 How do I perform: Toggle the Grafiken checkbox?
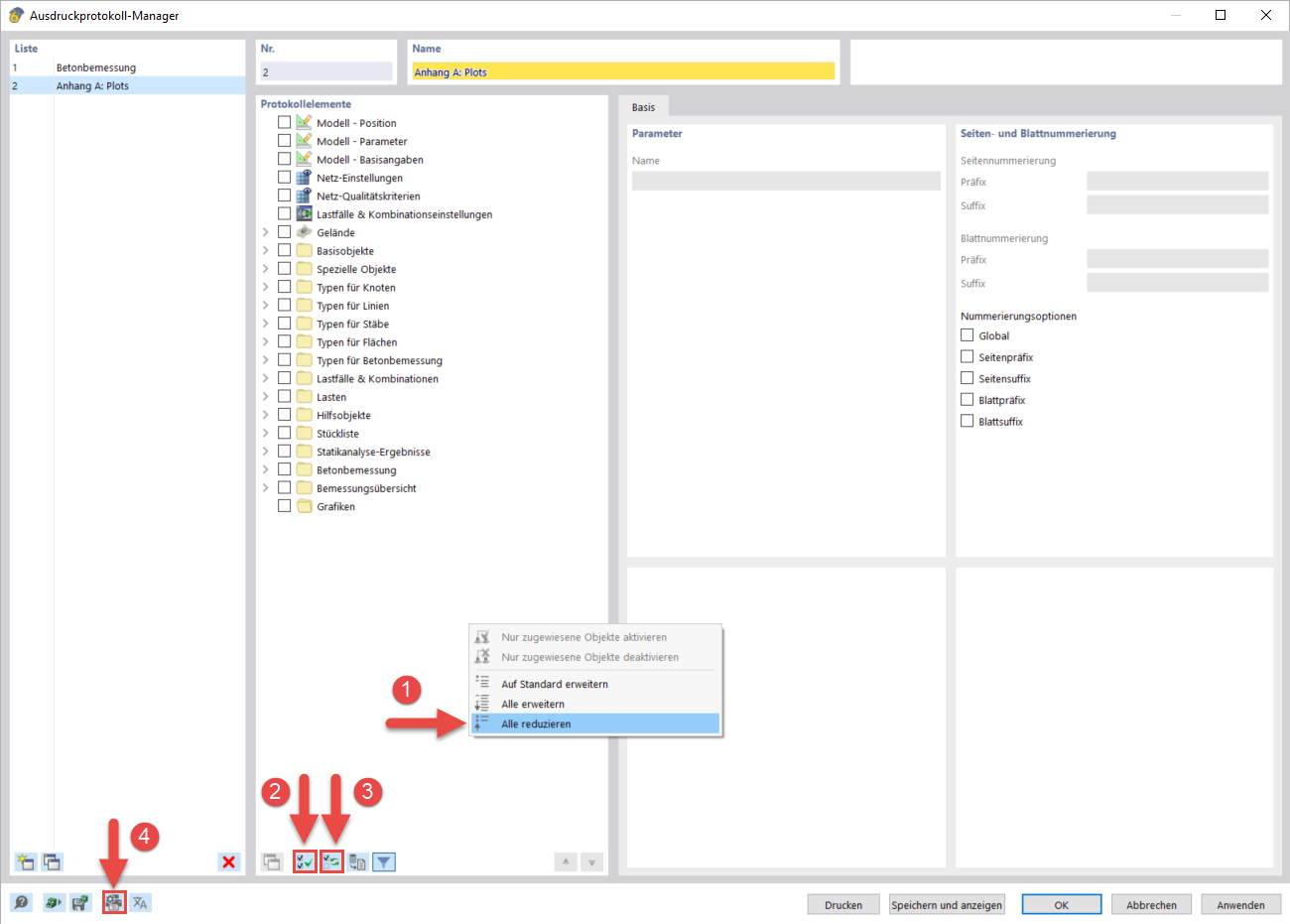click(x=283, y=505)
